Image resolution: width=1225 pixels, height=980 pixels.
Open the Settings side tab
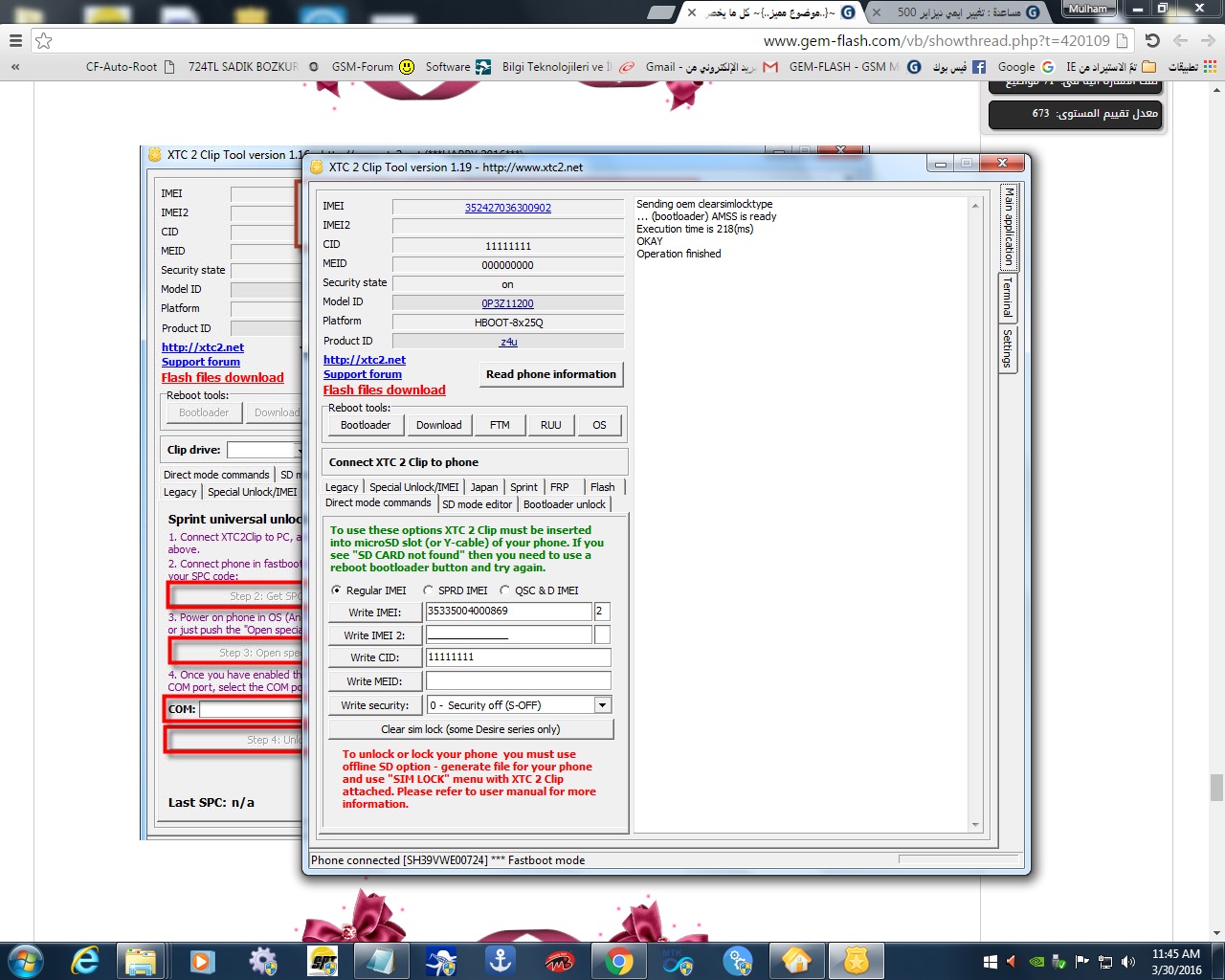[x=1007, y=348]
